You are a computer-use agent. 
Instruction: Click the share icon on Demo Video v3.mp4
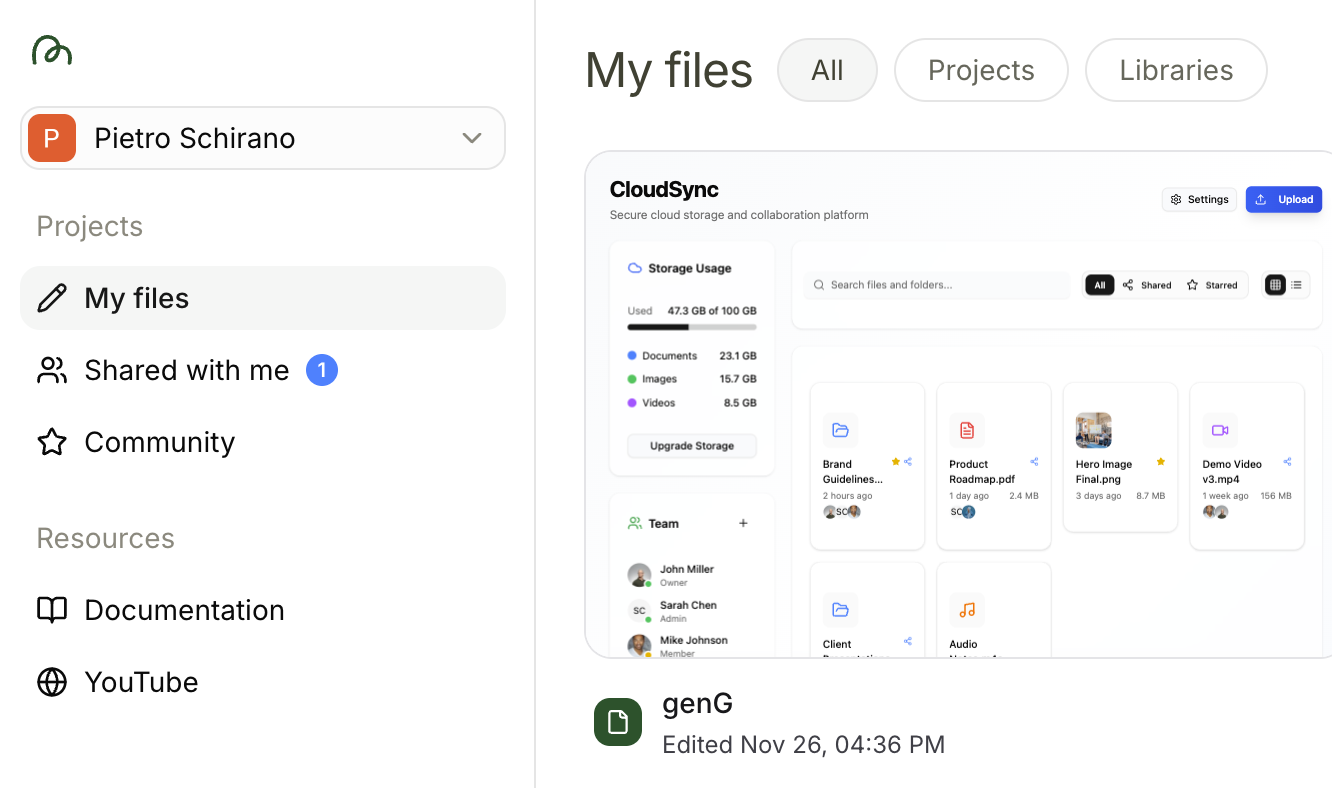click(x=1286, y=461)
